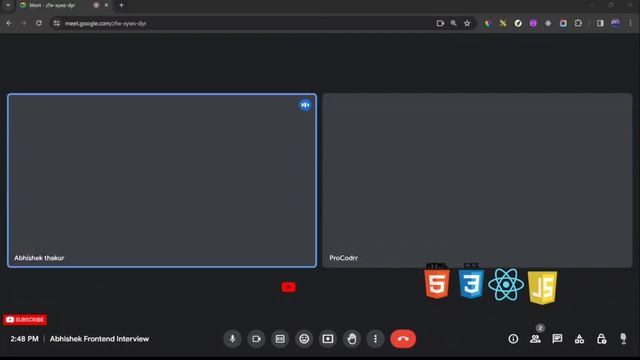Click the Present now screen share icon

[x=328, y=339]
